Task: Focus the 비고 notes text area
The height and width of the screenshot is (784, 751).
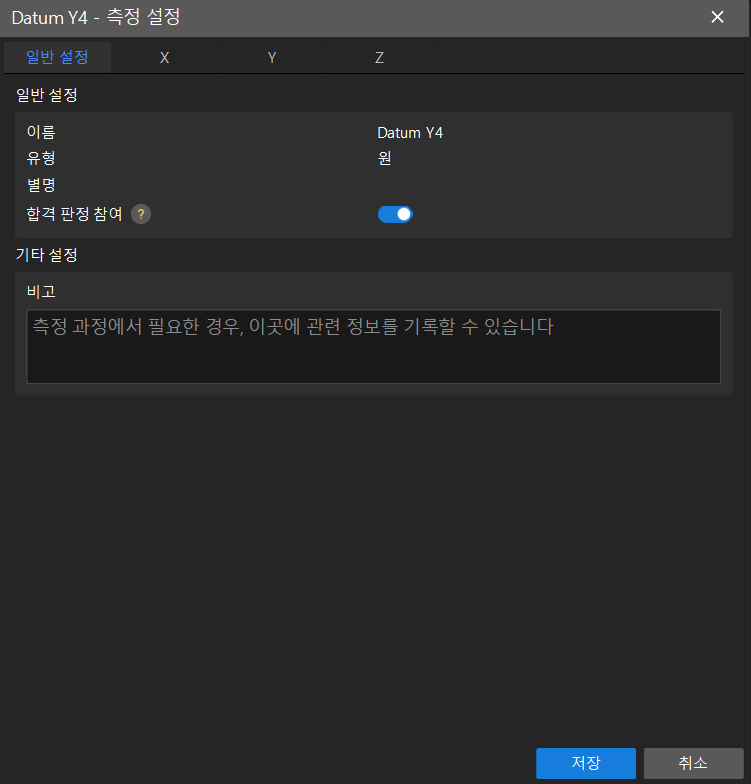Action: click(374, 346)
